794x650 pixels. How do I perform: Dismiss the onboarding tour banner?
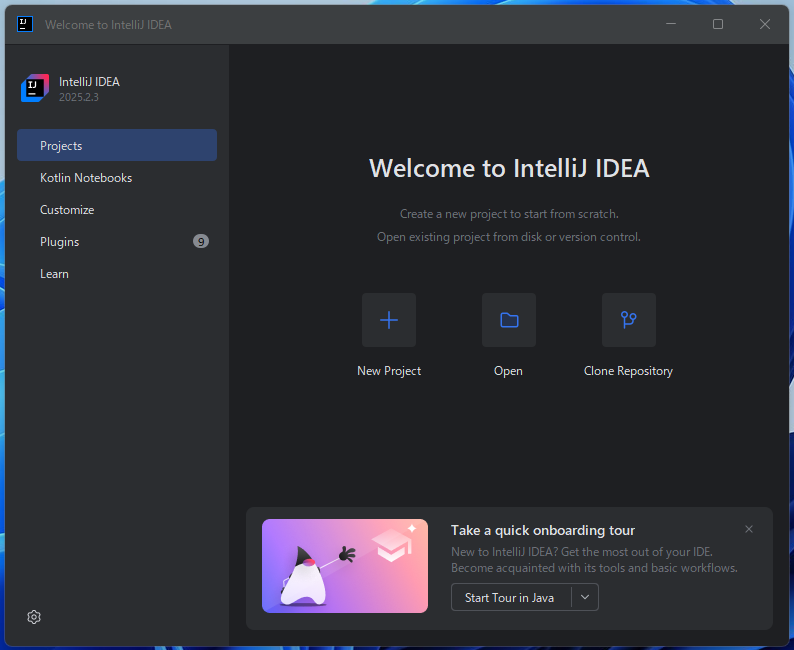749,529
